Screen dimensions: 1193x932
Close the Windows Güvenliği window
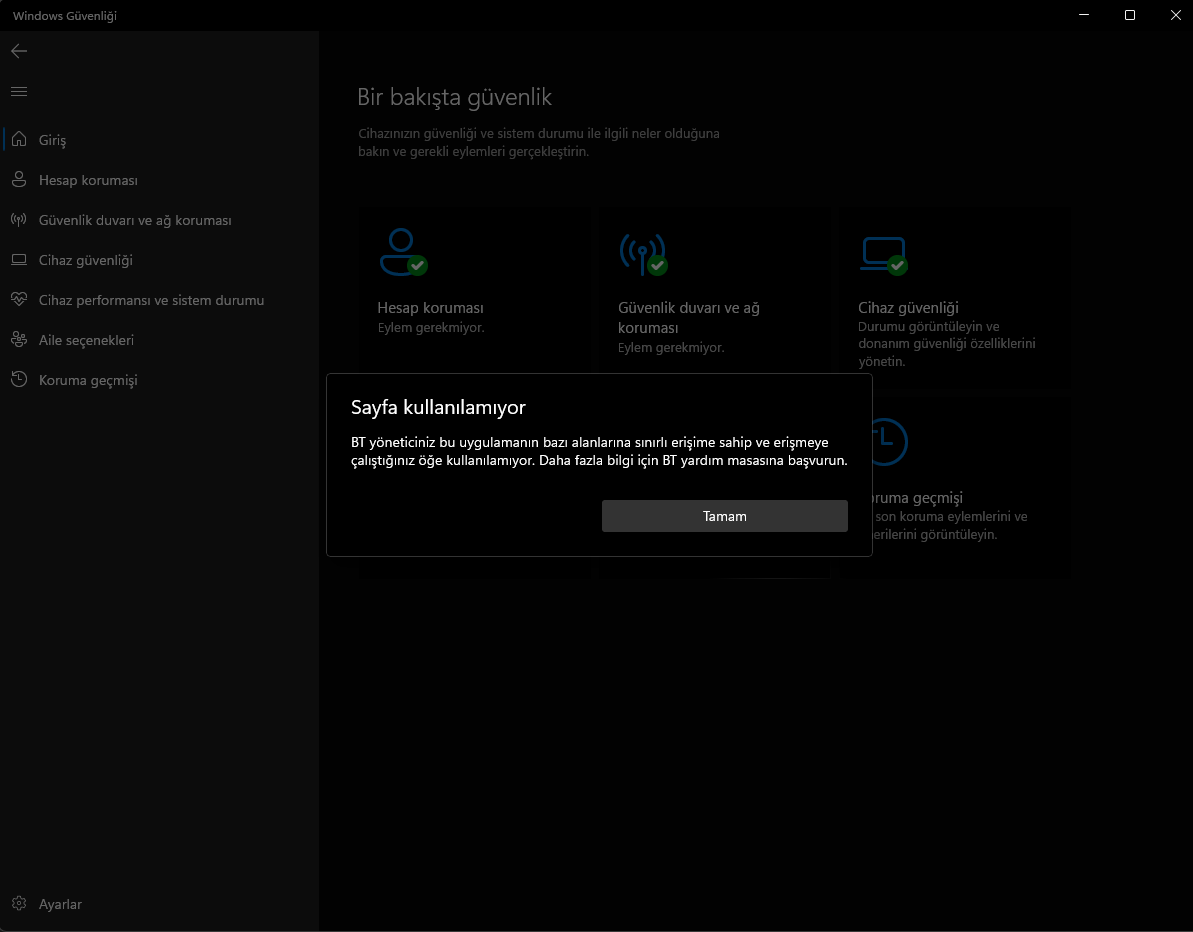[x=1175, y=15]
